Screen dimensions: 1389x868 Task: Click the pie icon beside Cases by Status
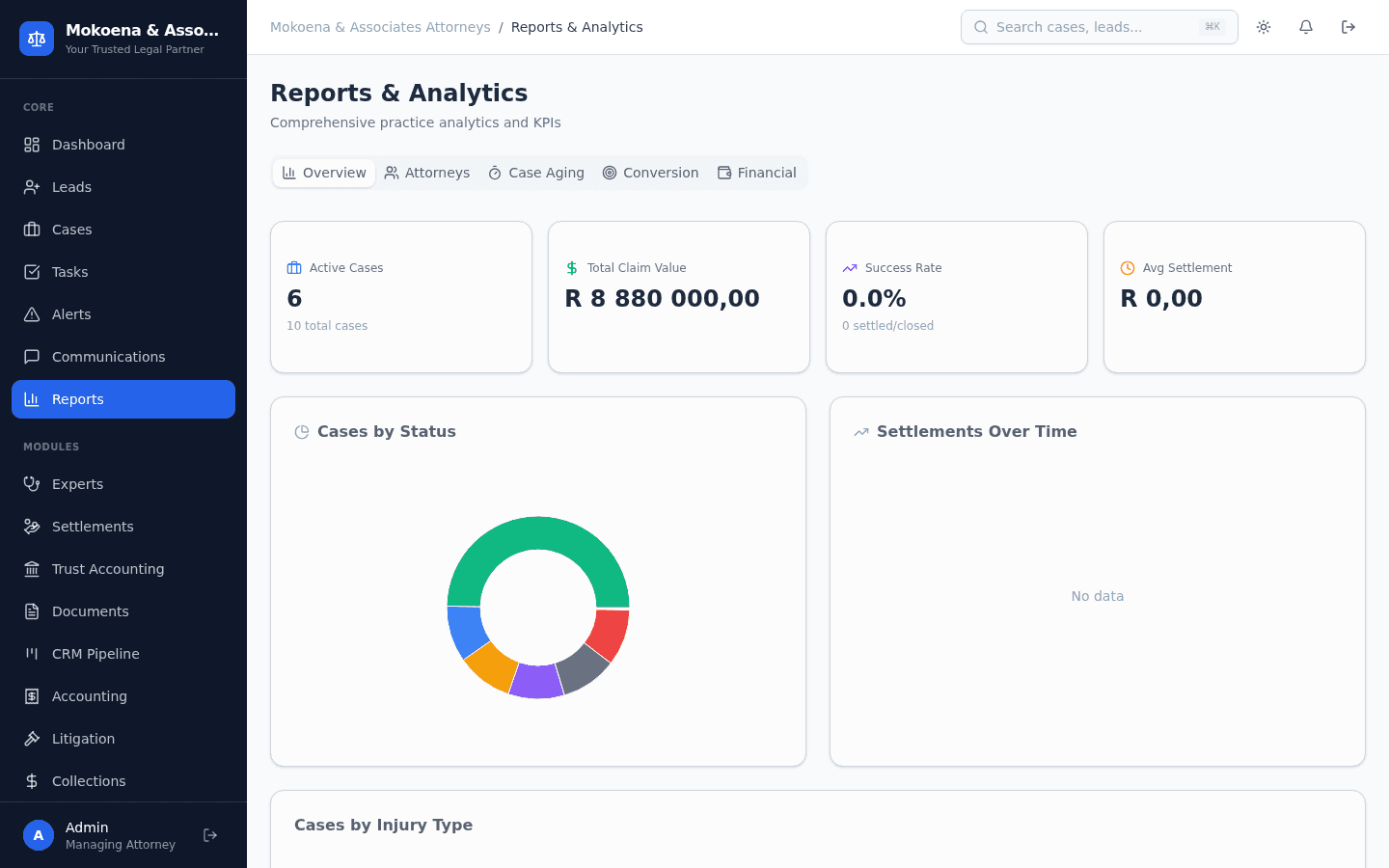click(302, 432)
